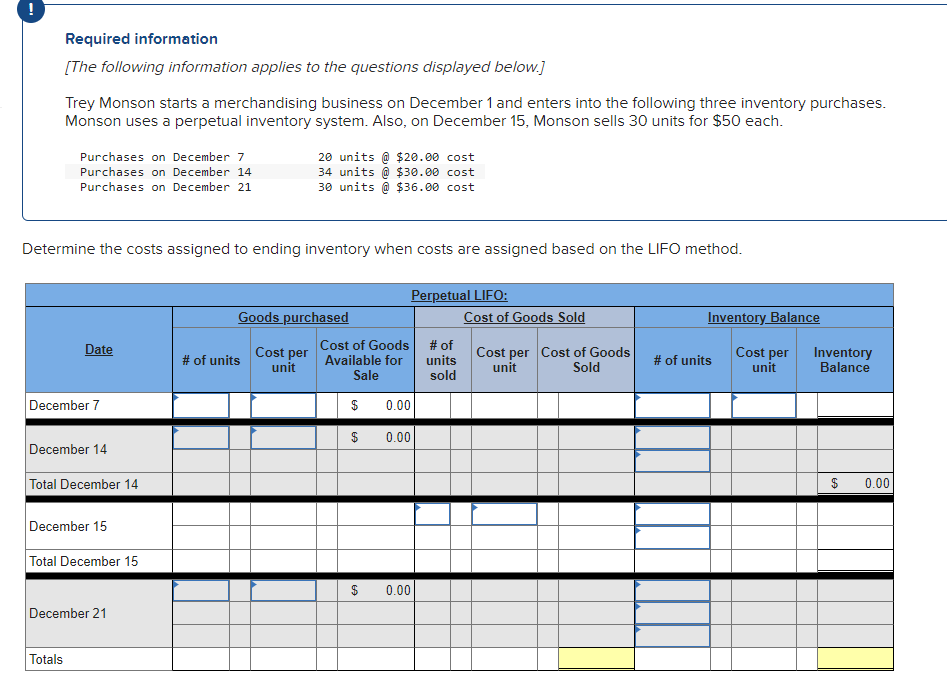947x685 pixels.
Task: Click December 7 inventory balance units field
Action: coord(672,405)
